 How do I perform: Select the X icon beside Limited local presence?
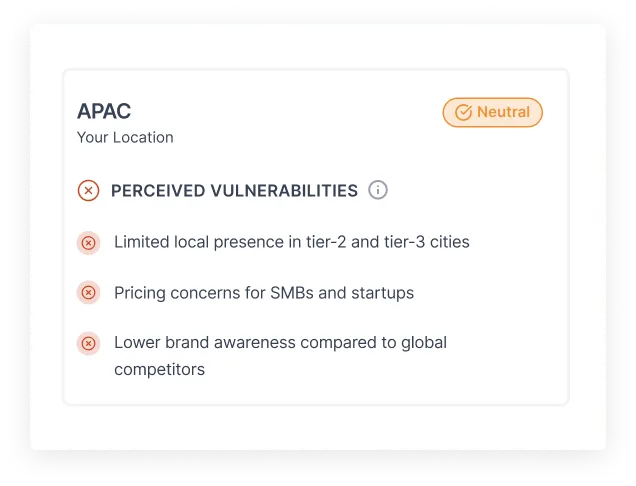pos(89,242)
